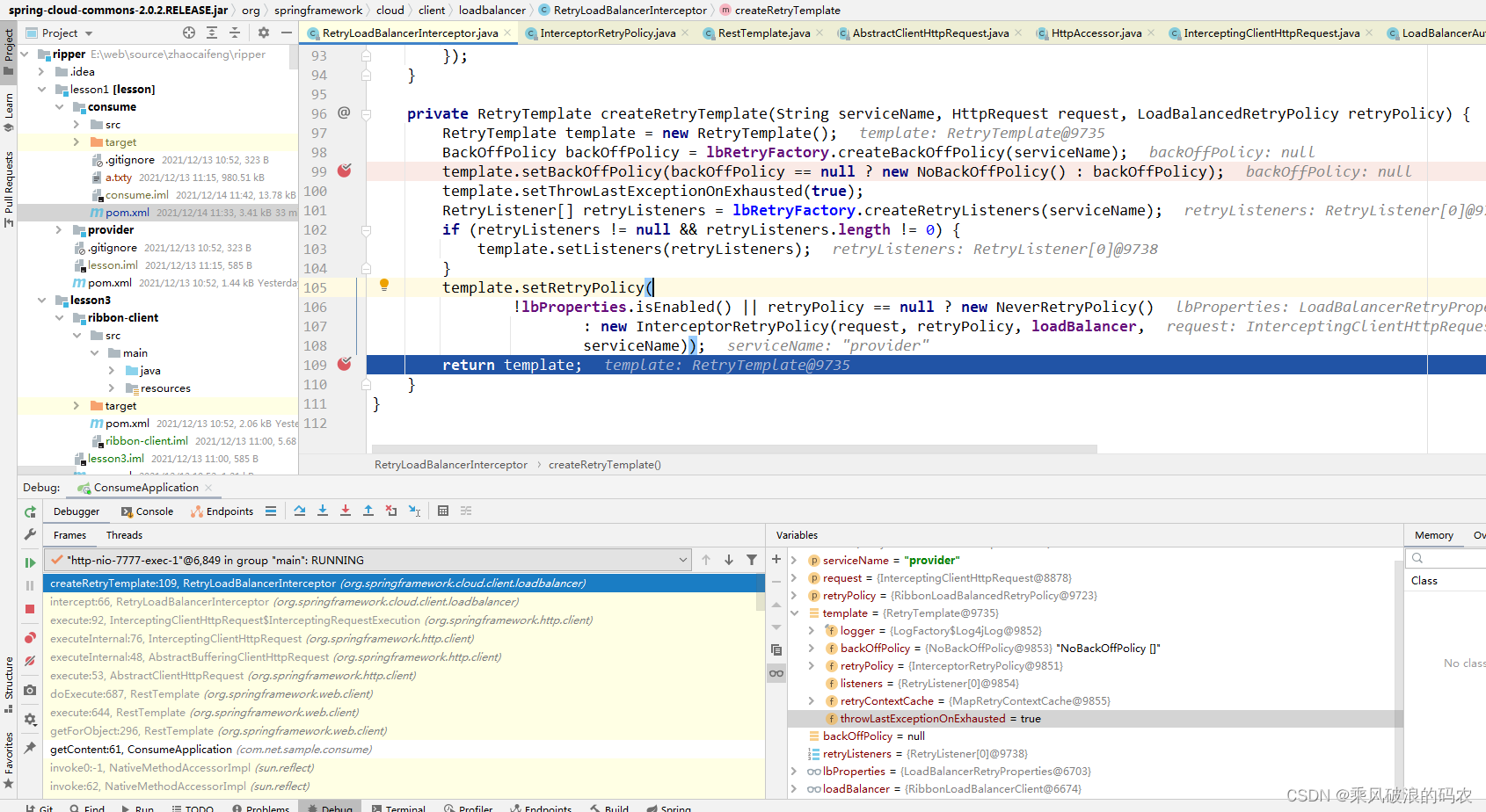Screen dimensions: 1486x812
Task: Mute all breakpoints
Action: pos(29,661)
